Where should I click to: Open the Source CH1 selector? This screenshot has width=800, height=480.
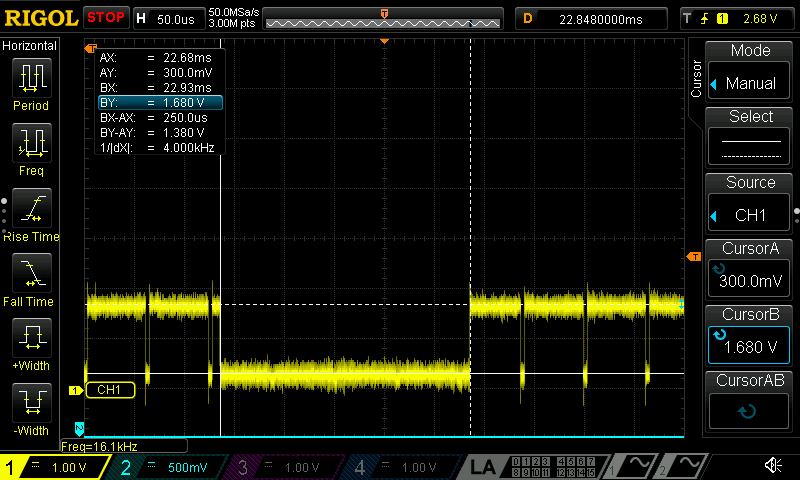pyautogui.click(x=750, y=204)
